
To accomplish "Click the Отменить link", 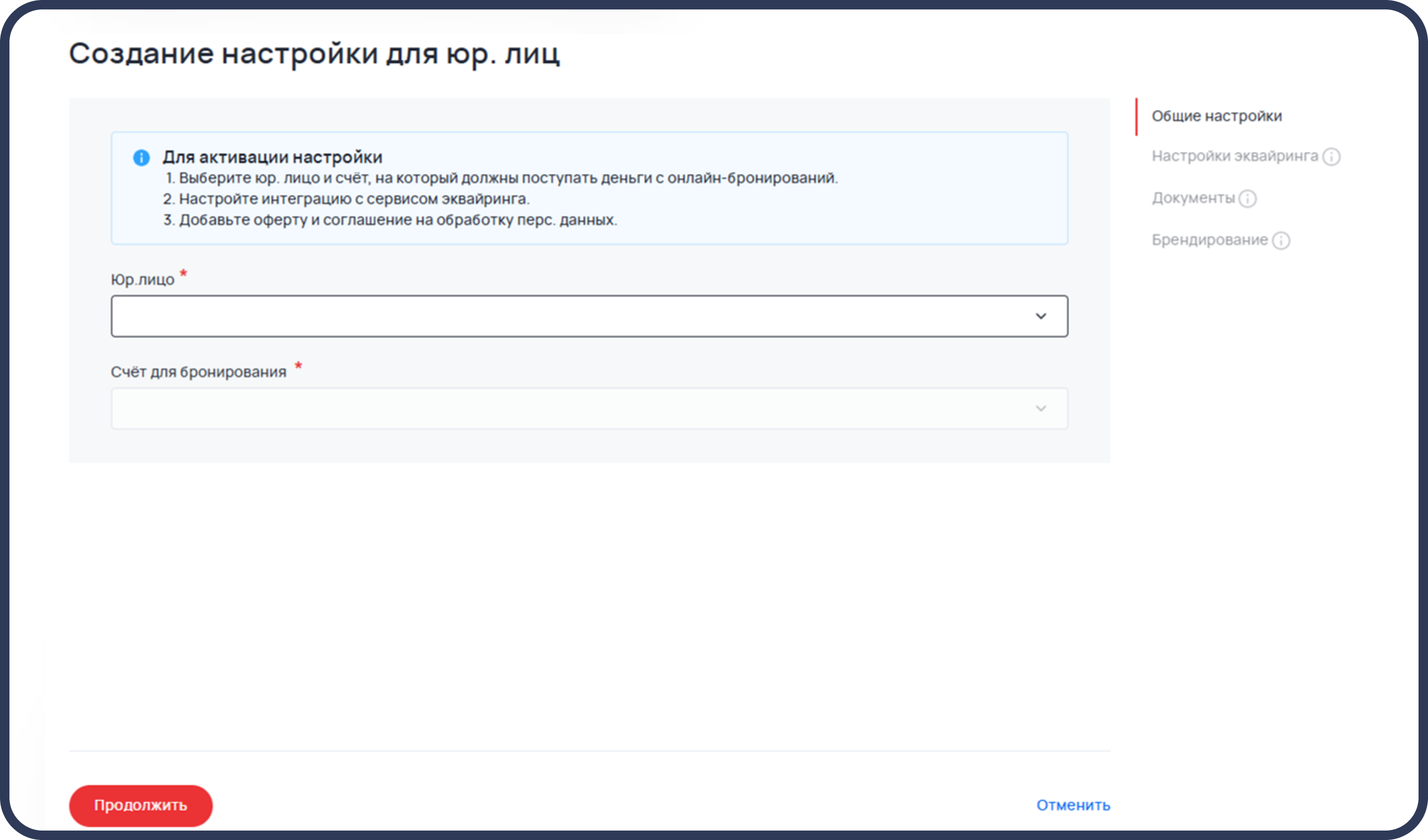I will 1073,805.
